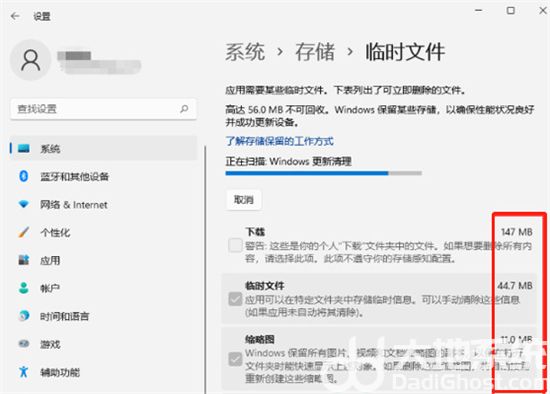Image resolution: width=550 pixels, height=394 pixels.
Task: Click the scanning progress bar
Action: click(323, 173)
